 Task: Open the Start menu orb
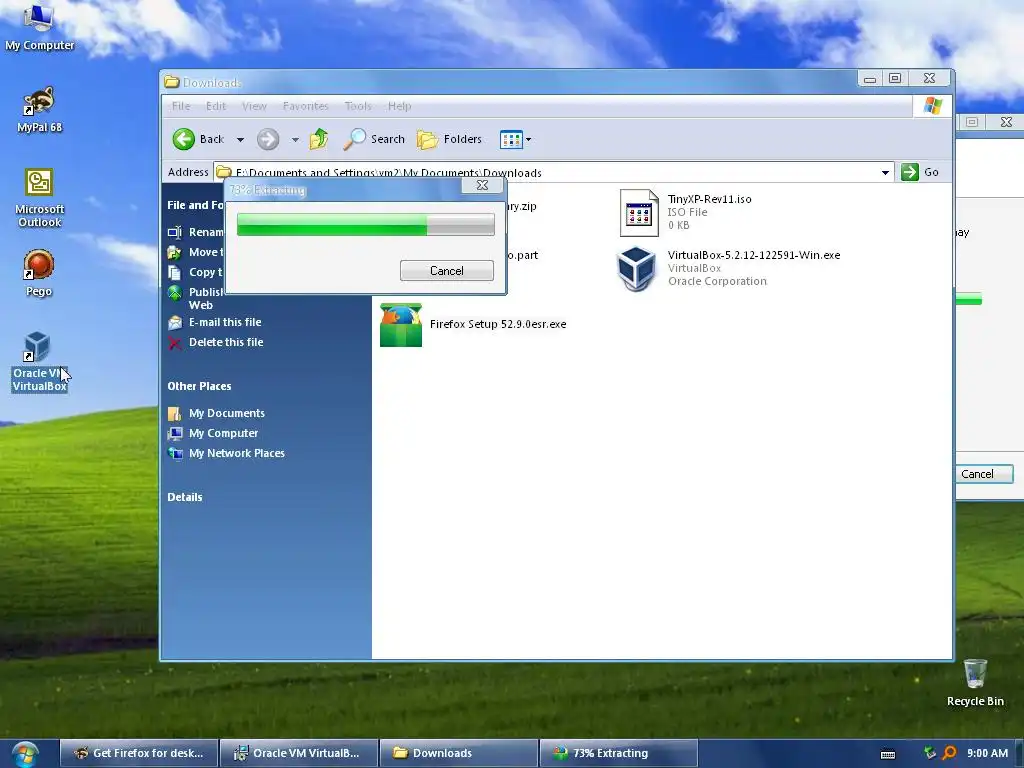click(x=25, y=754)
